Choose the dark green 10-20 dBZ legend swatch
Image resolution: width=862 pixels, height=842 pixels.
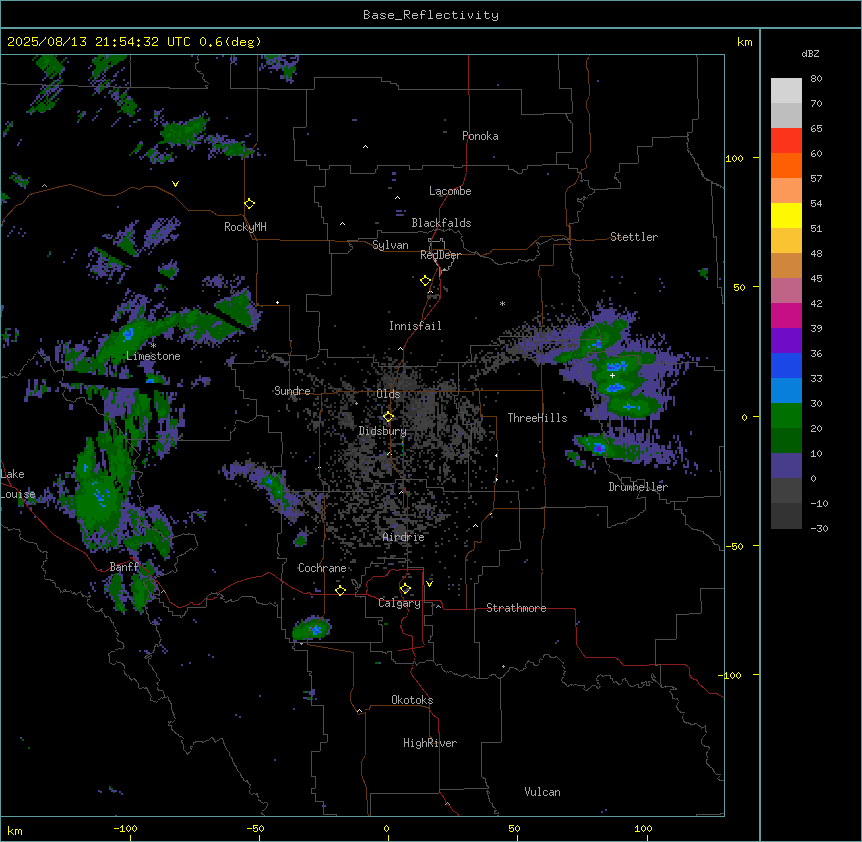coord(786,441)
